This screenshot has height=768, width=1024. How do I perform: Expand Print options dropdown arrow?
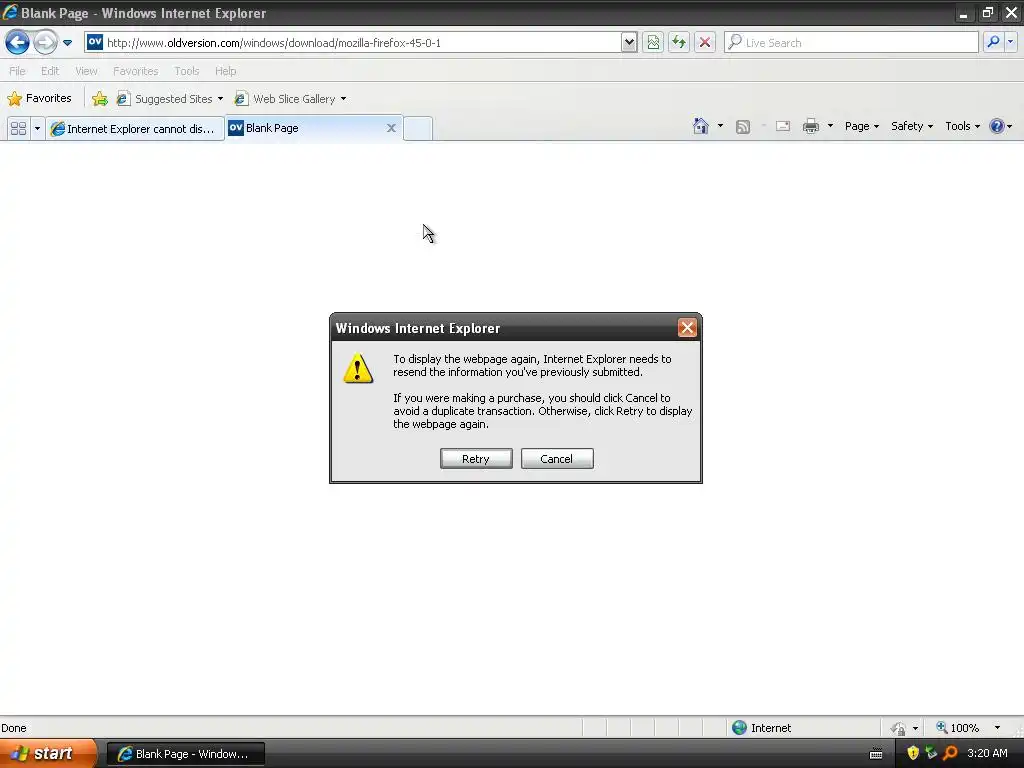pyautogui.click(x=830, y=126)
